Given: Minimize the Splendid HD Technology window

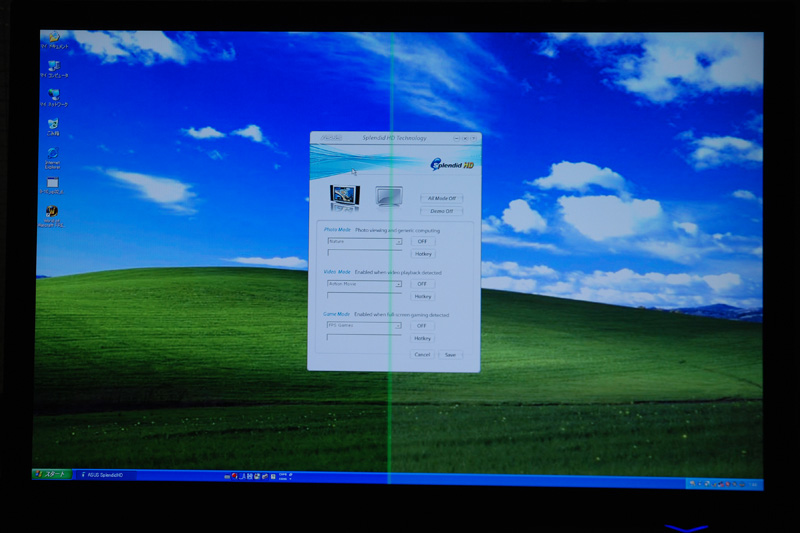Looking at the screenshot, I should click(457, 138).
